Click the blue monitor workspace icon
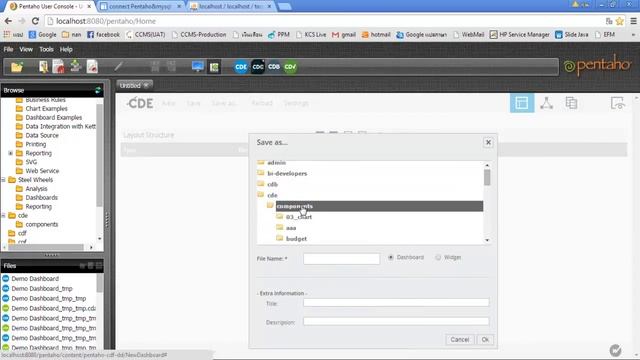Viewport: 640px width, 360px height. (x=198, y=67)
